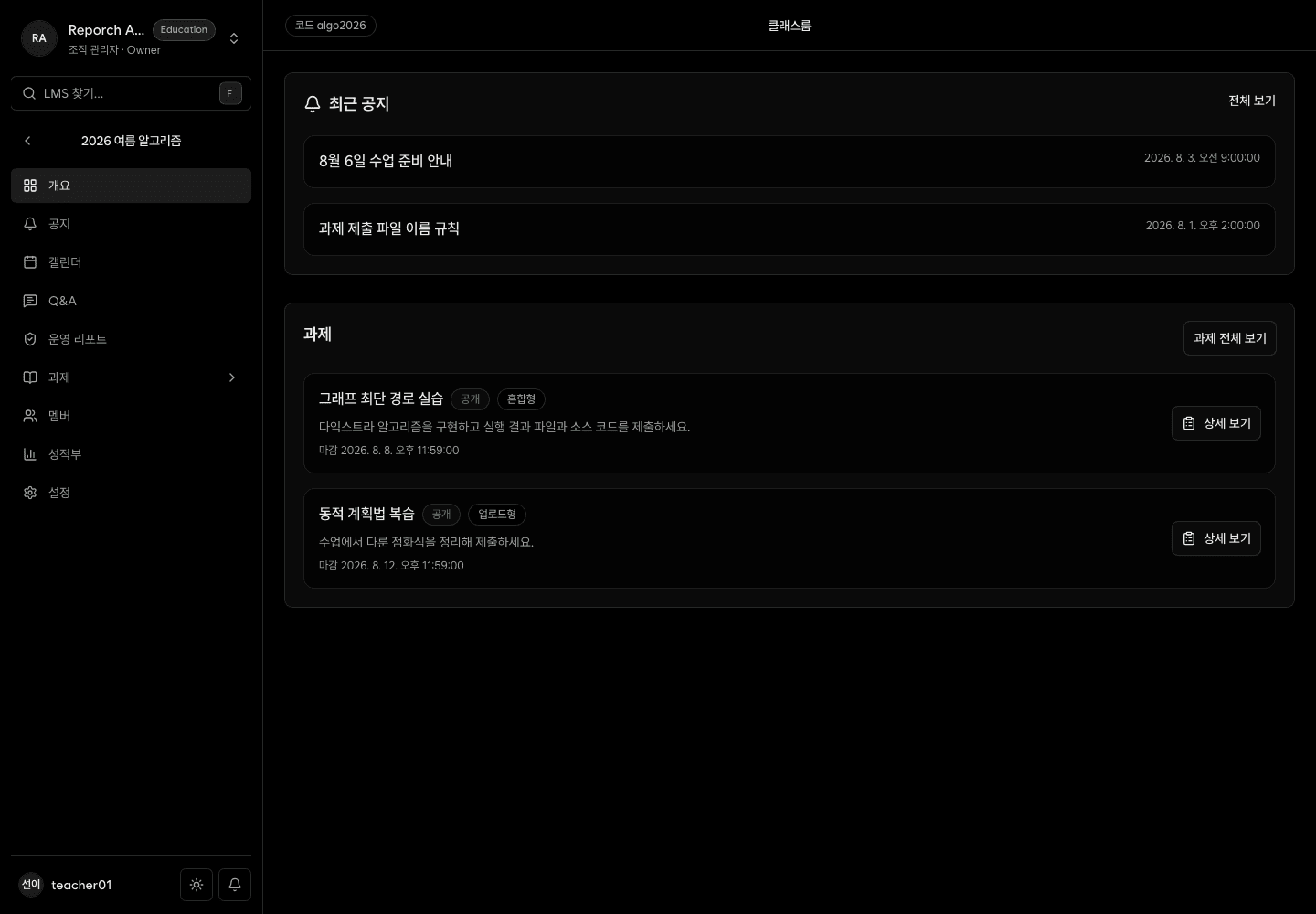Click the 공지 bell icon in sidebar

tap(30, 224)
